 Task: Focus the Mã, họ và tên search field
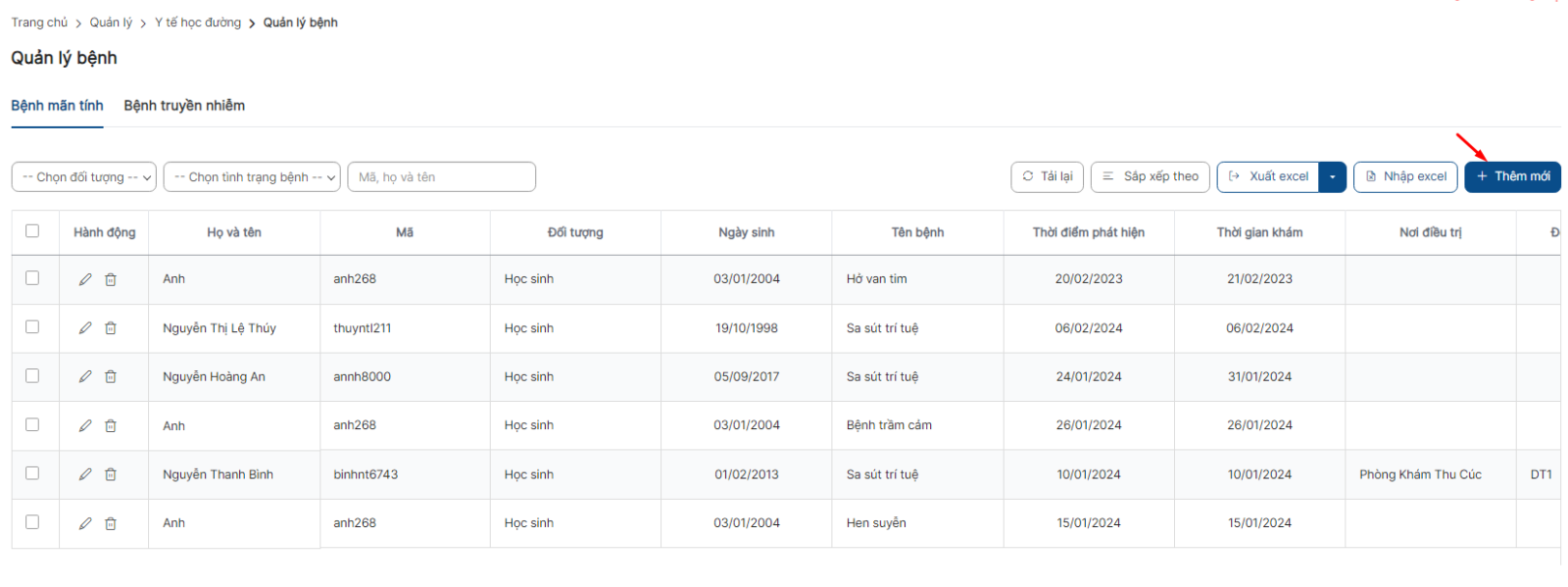pyautogui.click(x=442, y=177)
